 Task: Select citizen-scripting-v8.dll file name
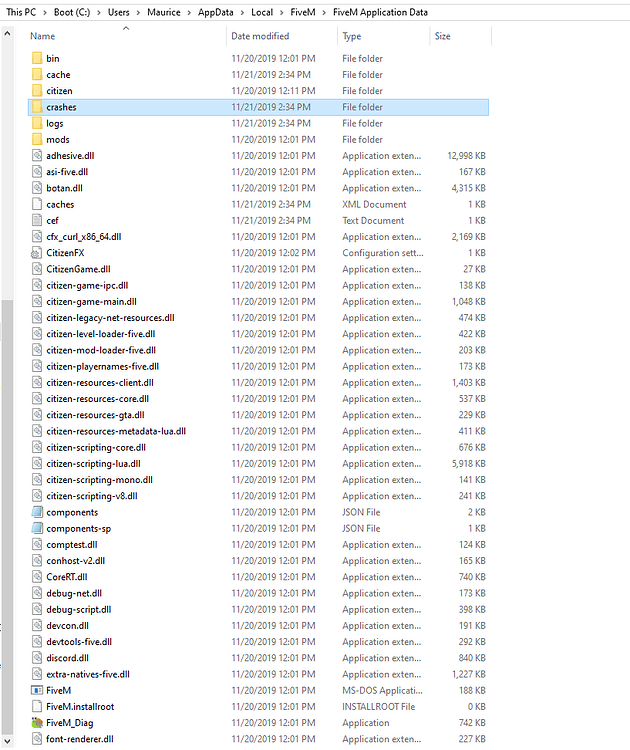(92, 496)
